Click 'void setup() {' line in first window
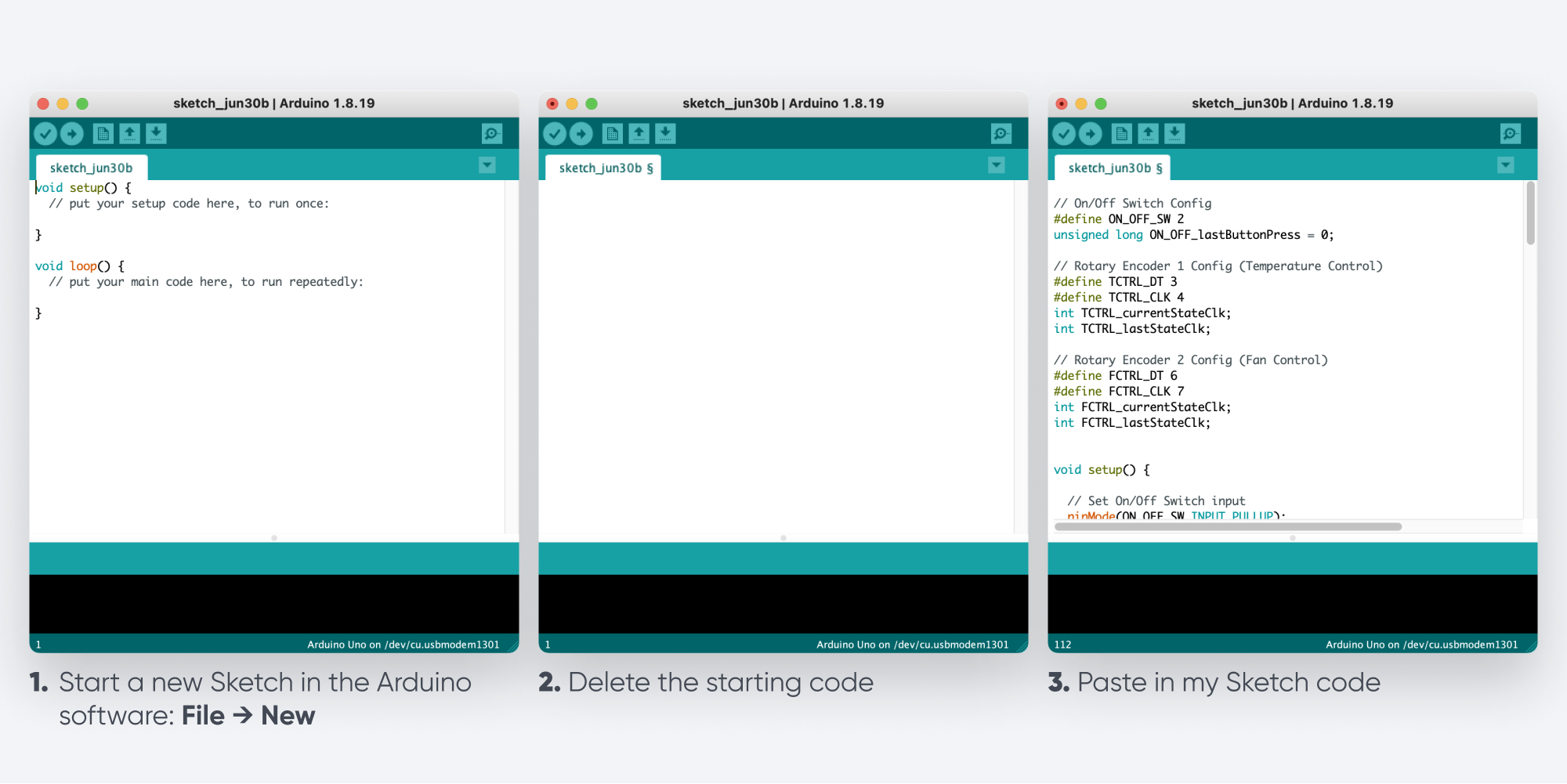The width and height of the screenshot is (1567, 784). click(83, 188)
